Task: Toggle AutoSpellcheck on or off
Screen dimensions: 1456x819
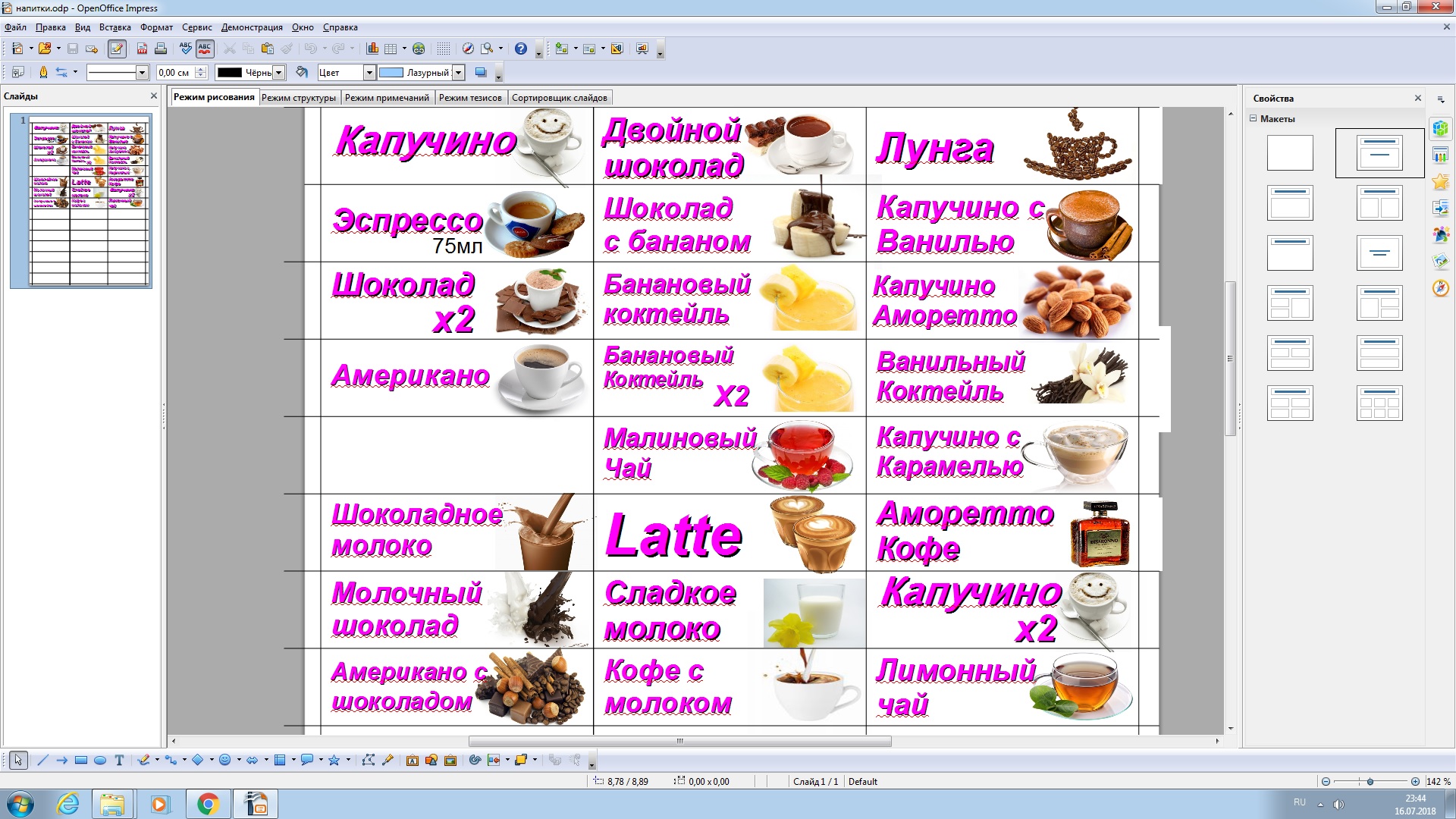Action: point(206,48)
